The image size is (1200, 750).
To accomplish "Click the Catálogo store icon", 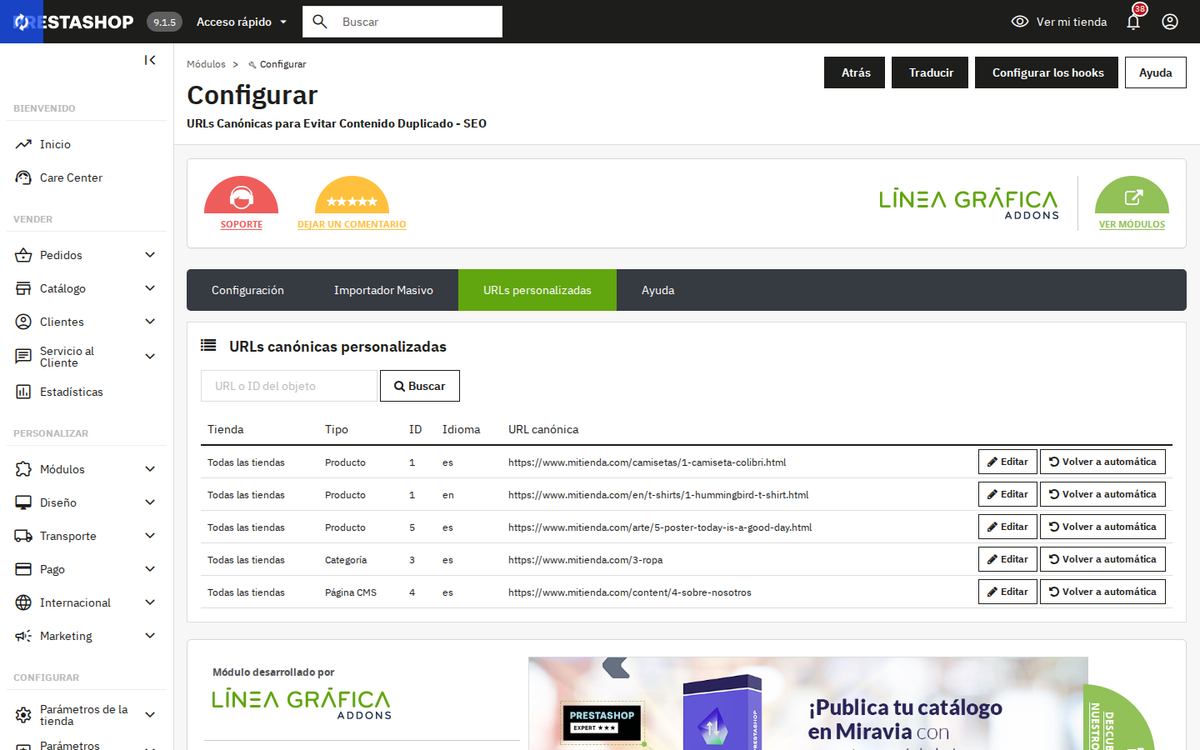I will pyautogui.click(x=23, y=289).
